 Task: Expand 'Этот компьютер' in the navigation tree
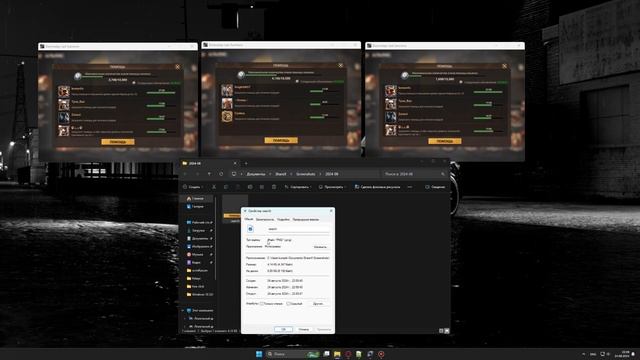183,311
